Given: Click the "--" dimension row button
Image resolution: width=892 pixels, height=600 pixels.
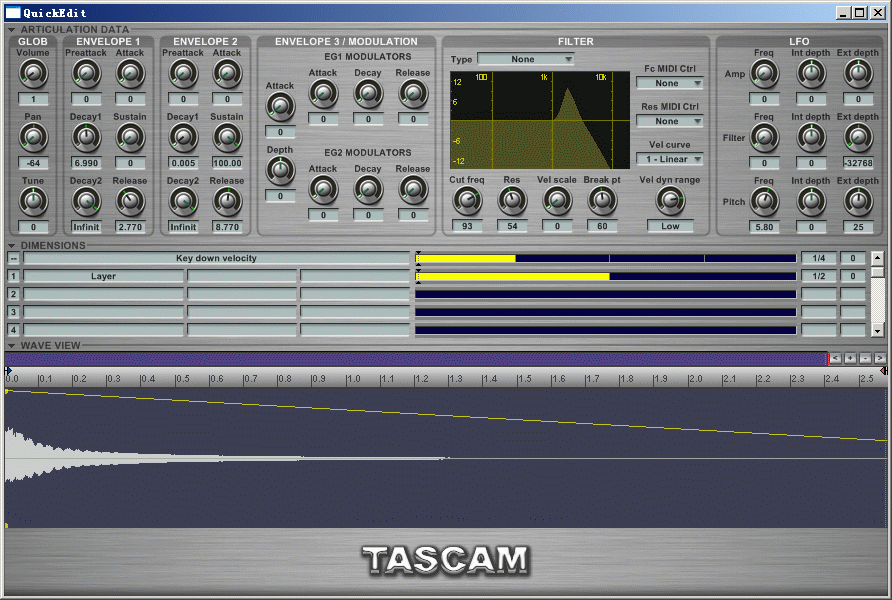Looking at the screenshot, I should point(13,258).
